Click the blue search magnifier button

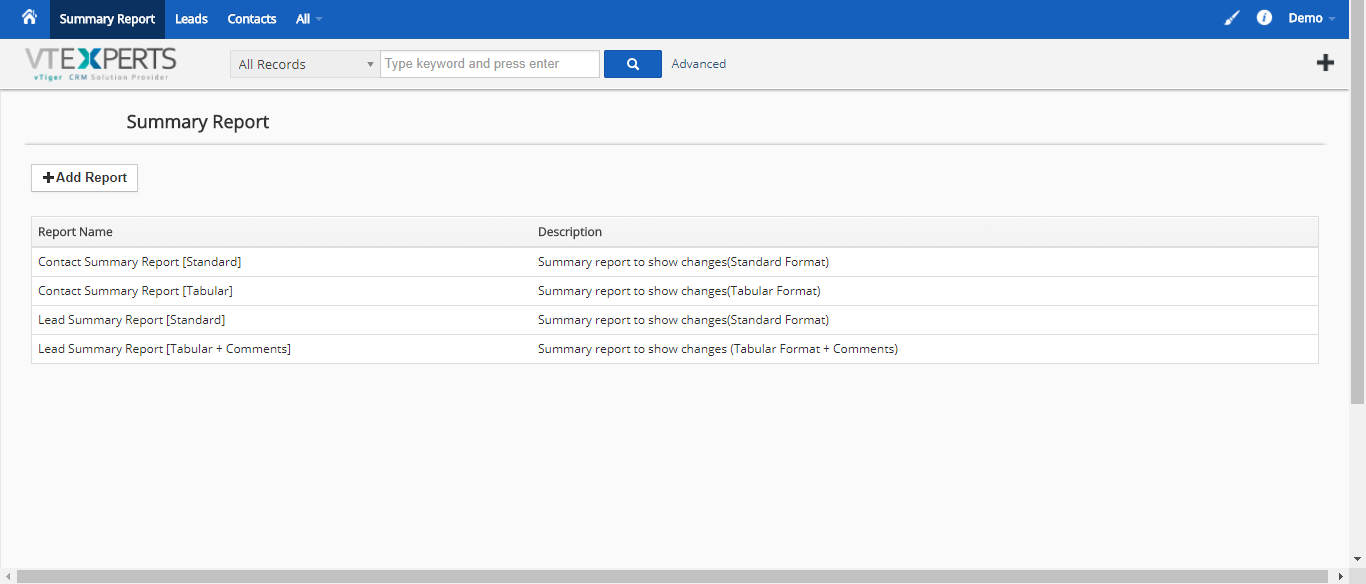pyautogui.click(x=633, y=64)
